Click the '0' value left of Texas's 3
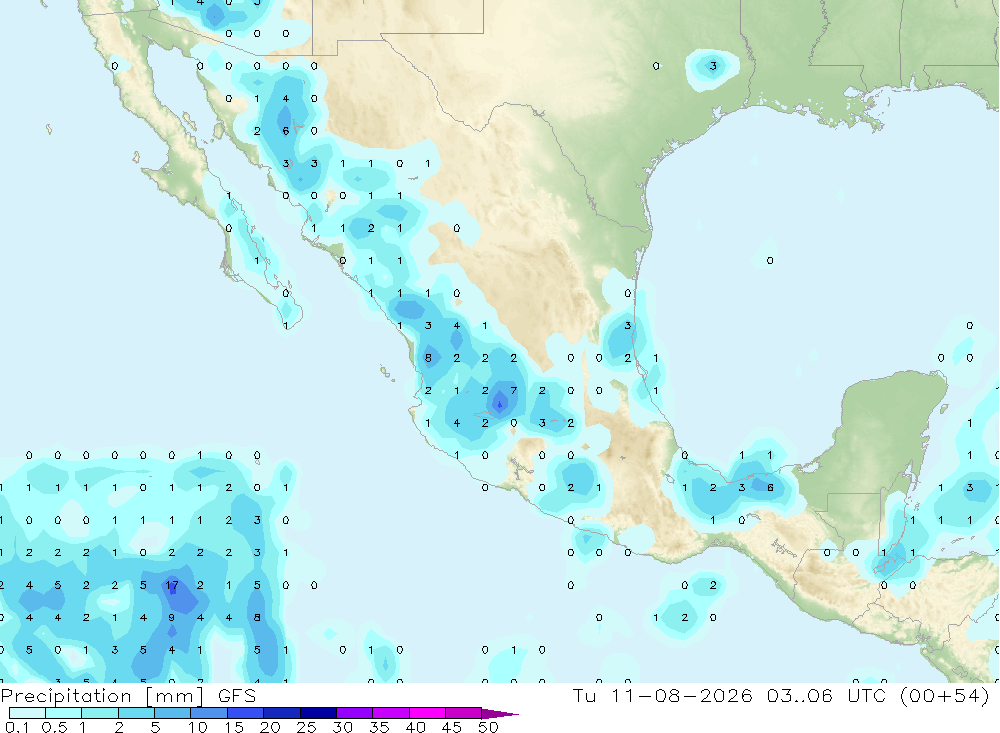This screenshot has width=1000, height=733. 656,66
